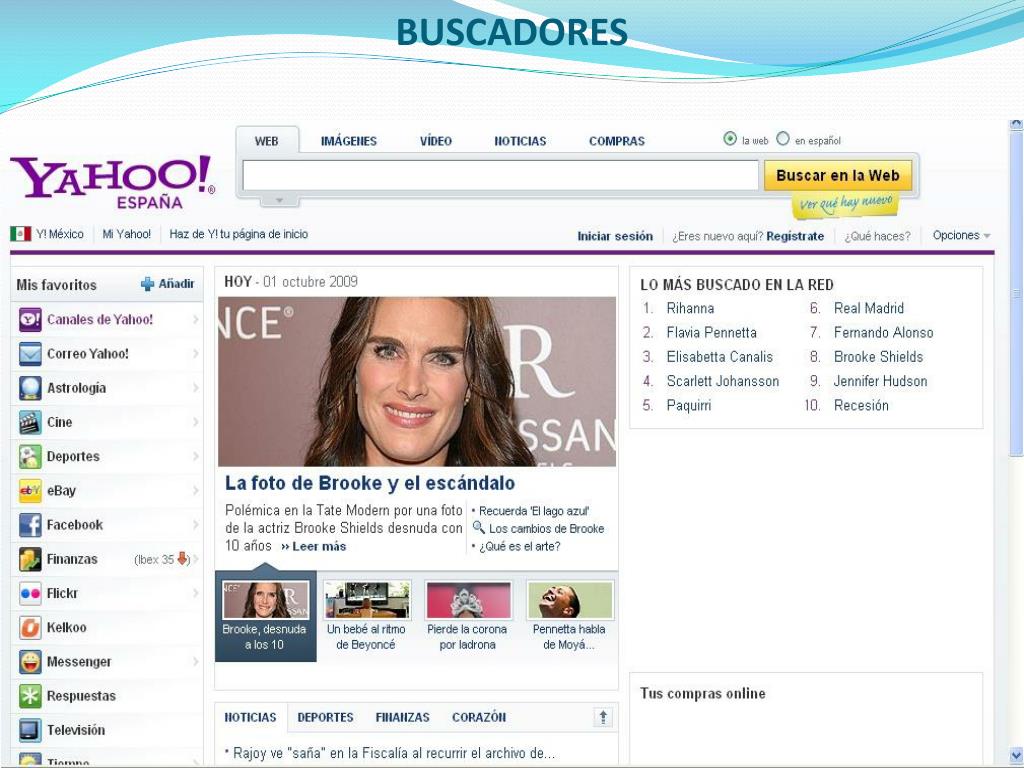Viewport: 1024px width, 768px height.
Task: Open the Facebook icon in favorites
Action: [30, 525]
